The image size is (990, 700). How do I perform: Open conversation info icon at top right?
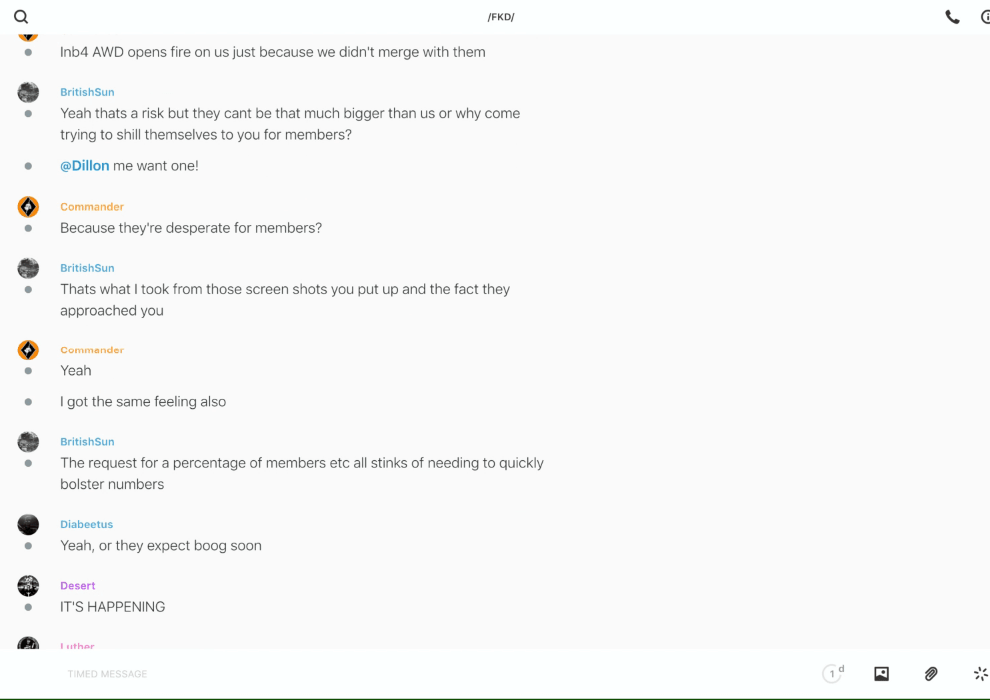984,17
